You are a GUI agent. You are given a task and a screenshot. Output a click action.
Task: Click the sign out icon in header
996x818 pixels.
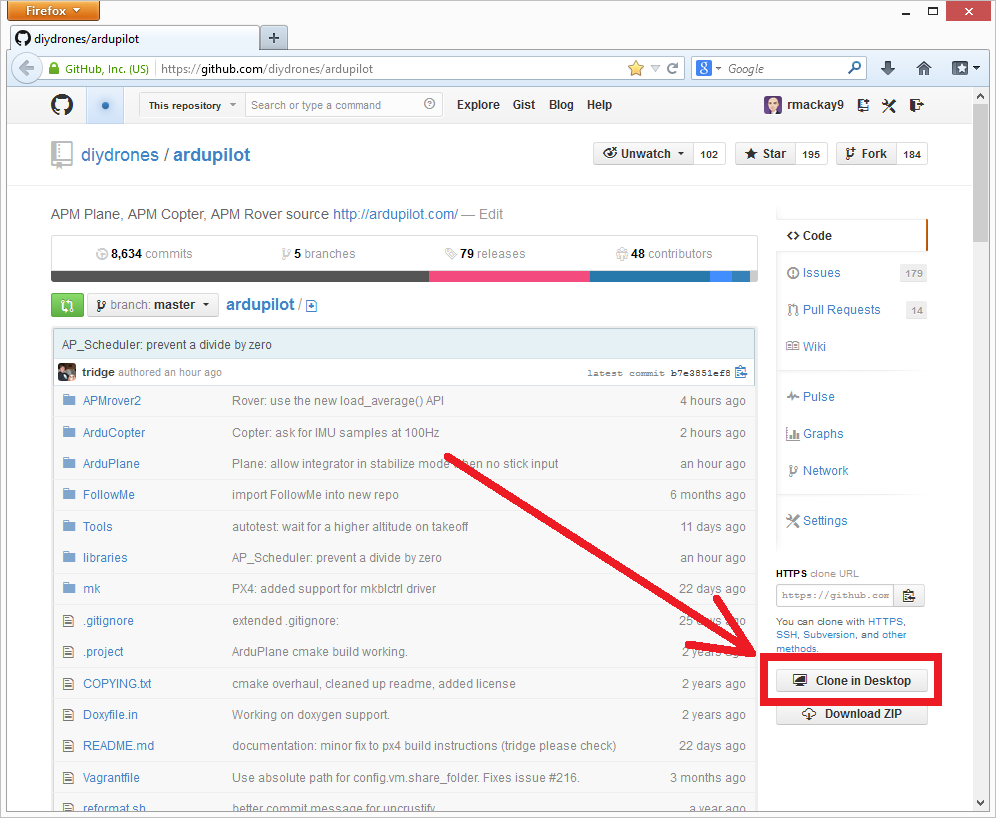(914, 105)
